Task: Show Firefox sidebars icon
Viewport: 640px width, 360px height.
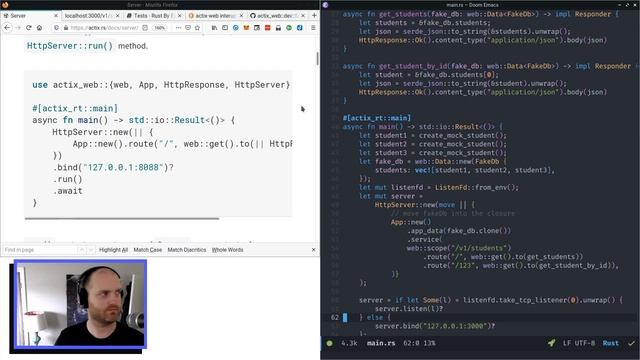Action: coord(225,28)
